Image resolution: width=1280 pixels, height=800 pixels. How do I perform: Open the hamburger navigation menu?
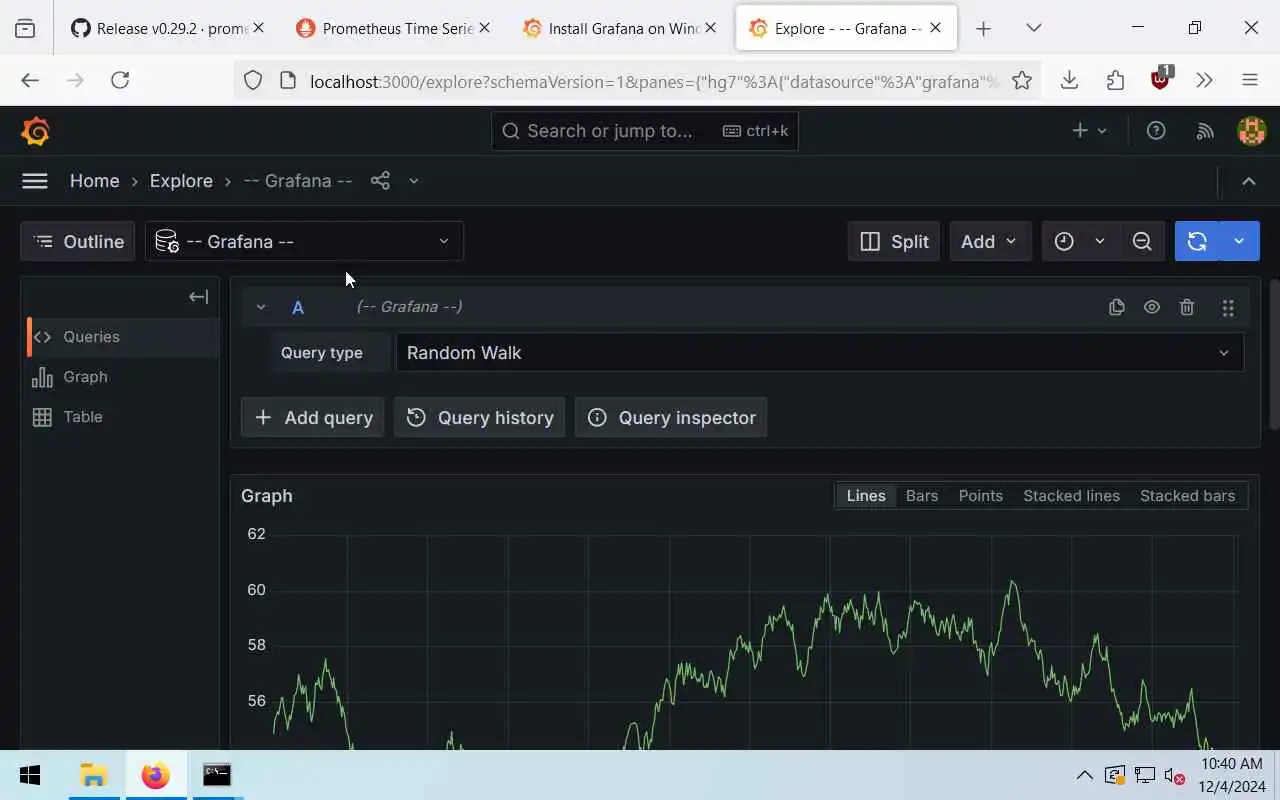[35, 181]
